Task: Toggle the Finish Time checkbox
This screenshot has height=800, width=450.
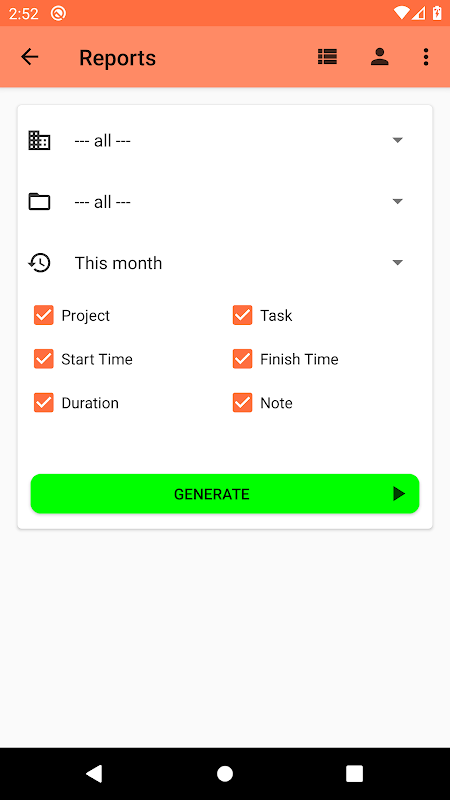Action: point(242,359)
